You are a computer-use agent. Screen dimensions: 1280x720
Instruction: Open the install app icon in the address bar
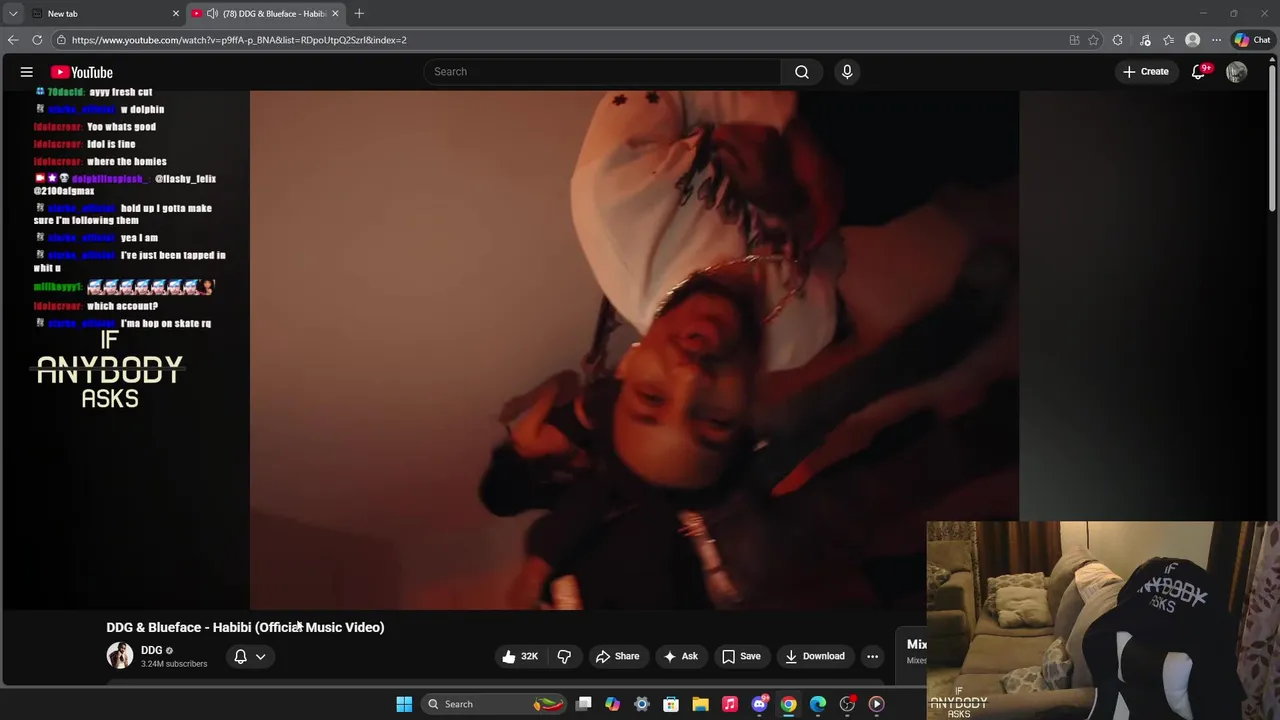click(x=1074, y=40)
